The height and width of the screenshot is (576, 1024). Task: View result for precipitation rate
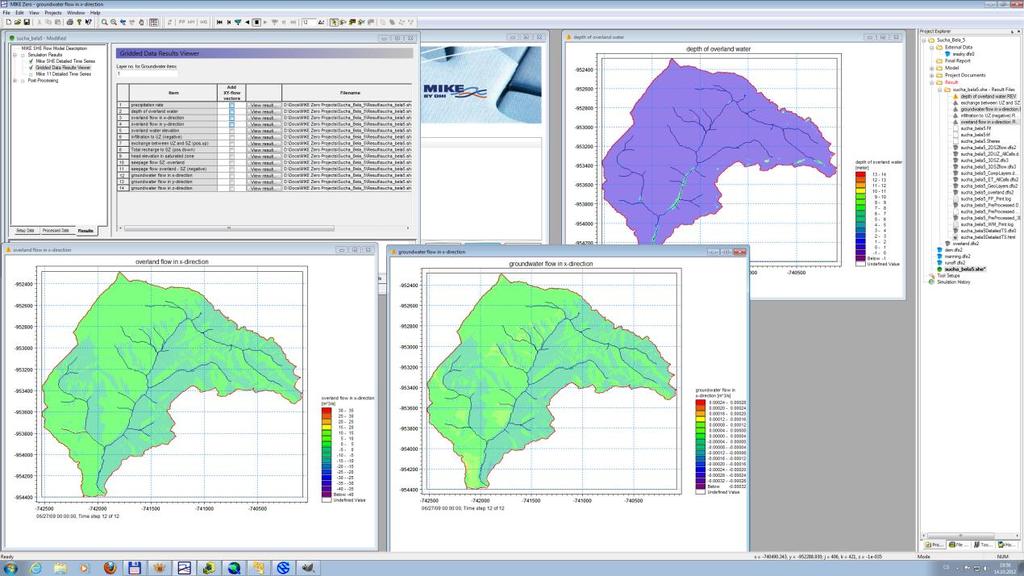(x=264, y=105)
